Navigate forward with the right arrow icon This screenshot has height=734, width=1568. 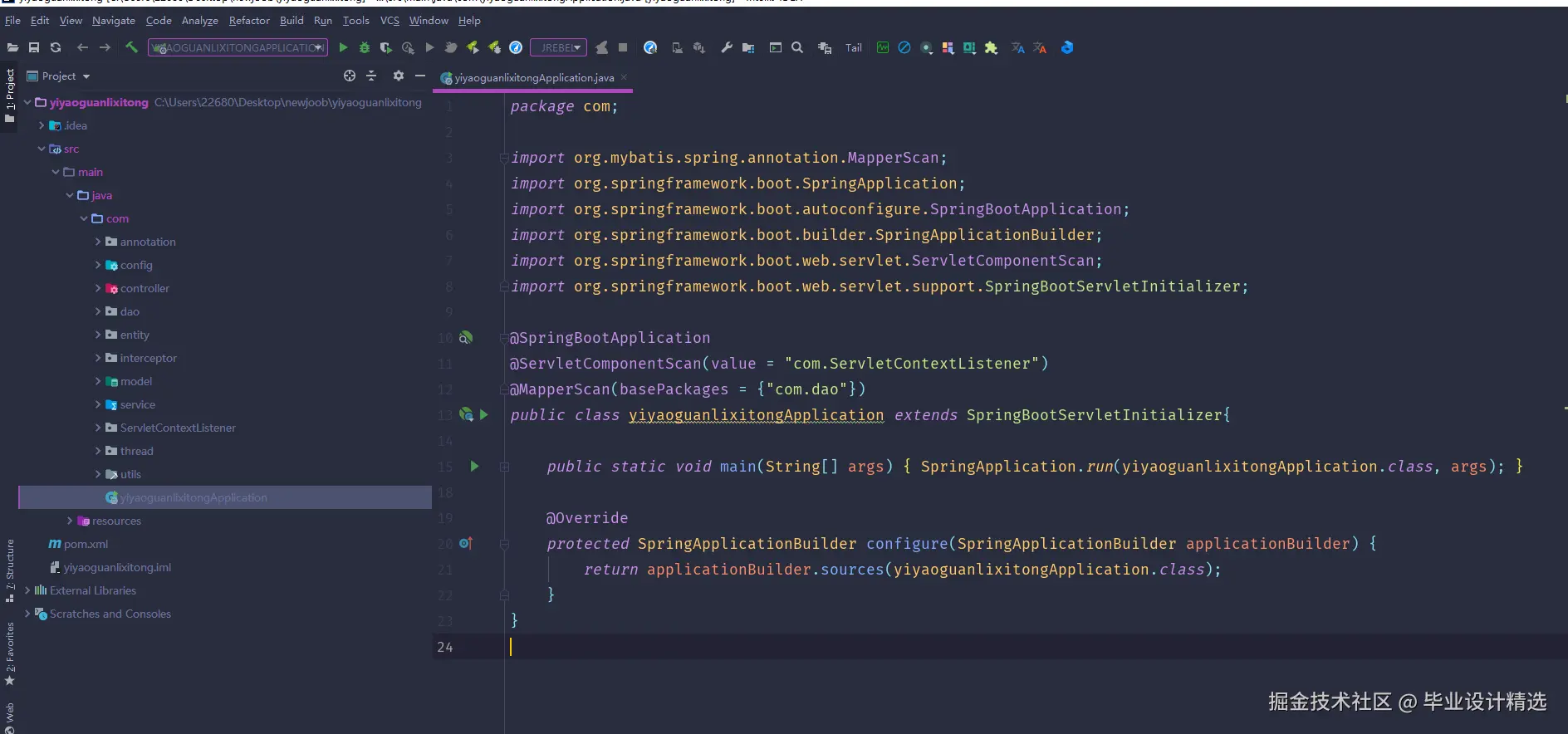click(105, 48)
